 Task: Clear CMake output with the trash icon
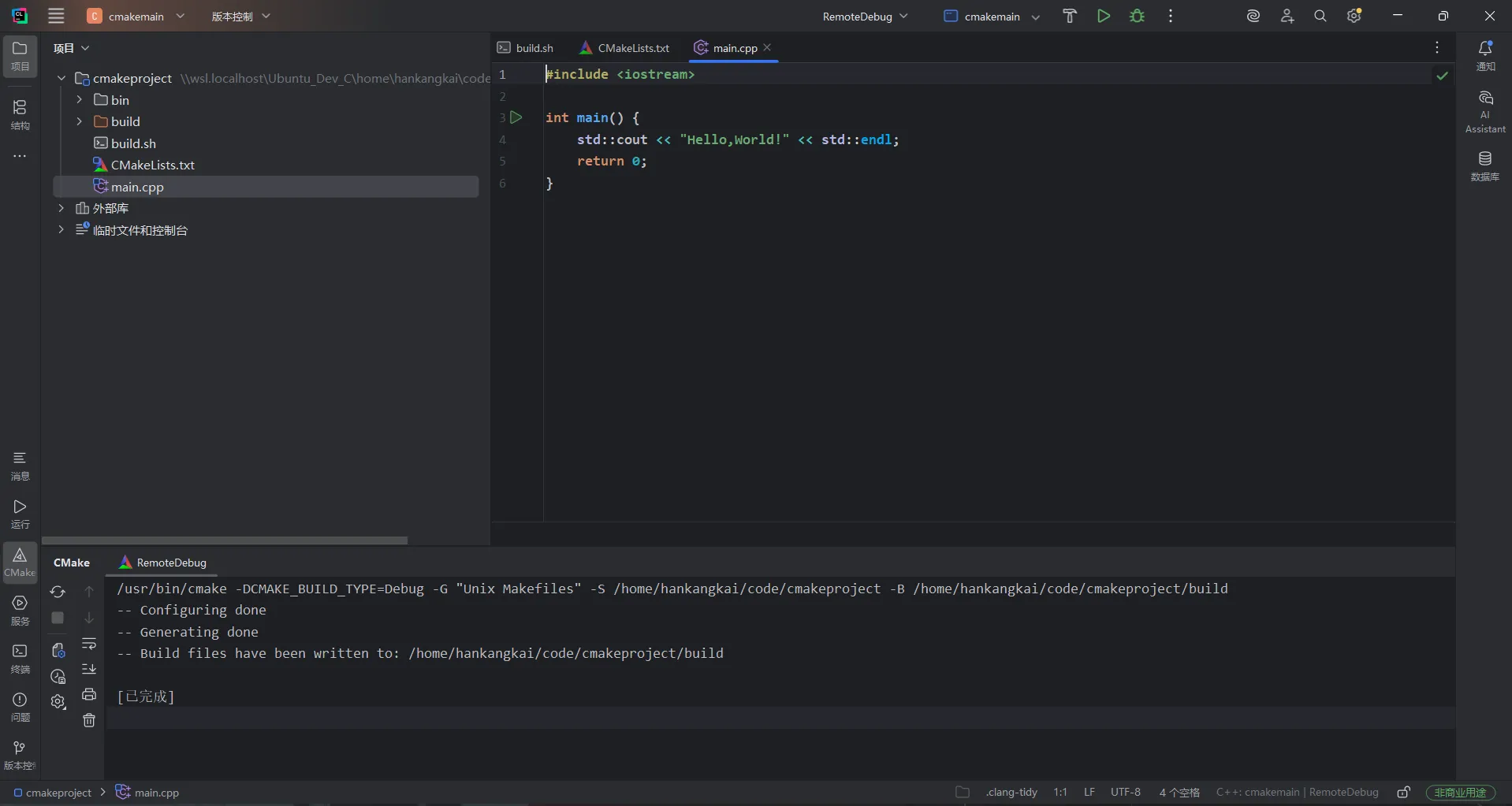(89, 720)
